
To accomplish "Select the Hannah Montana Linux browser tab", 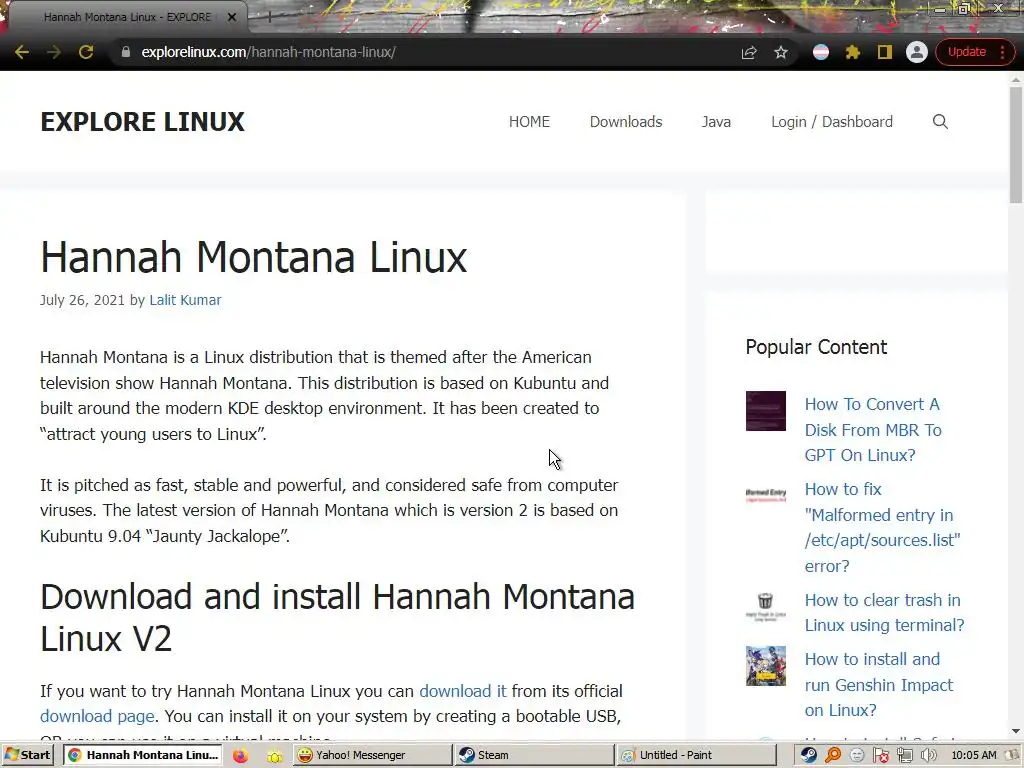I will coord(127,17).
